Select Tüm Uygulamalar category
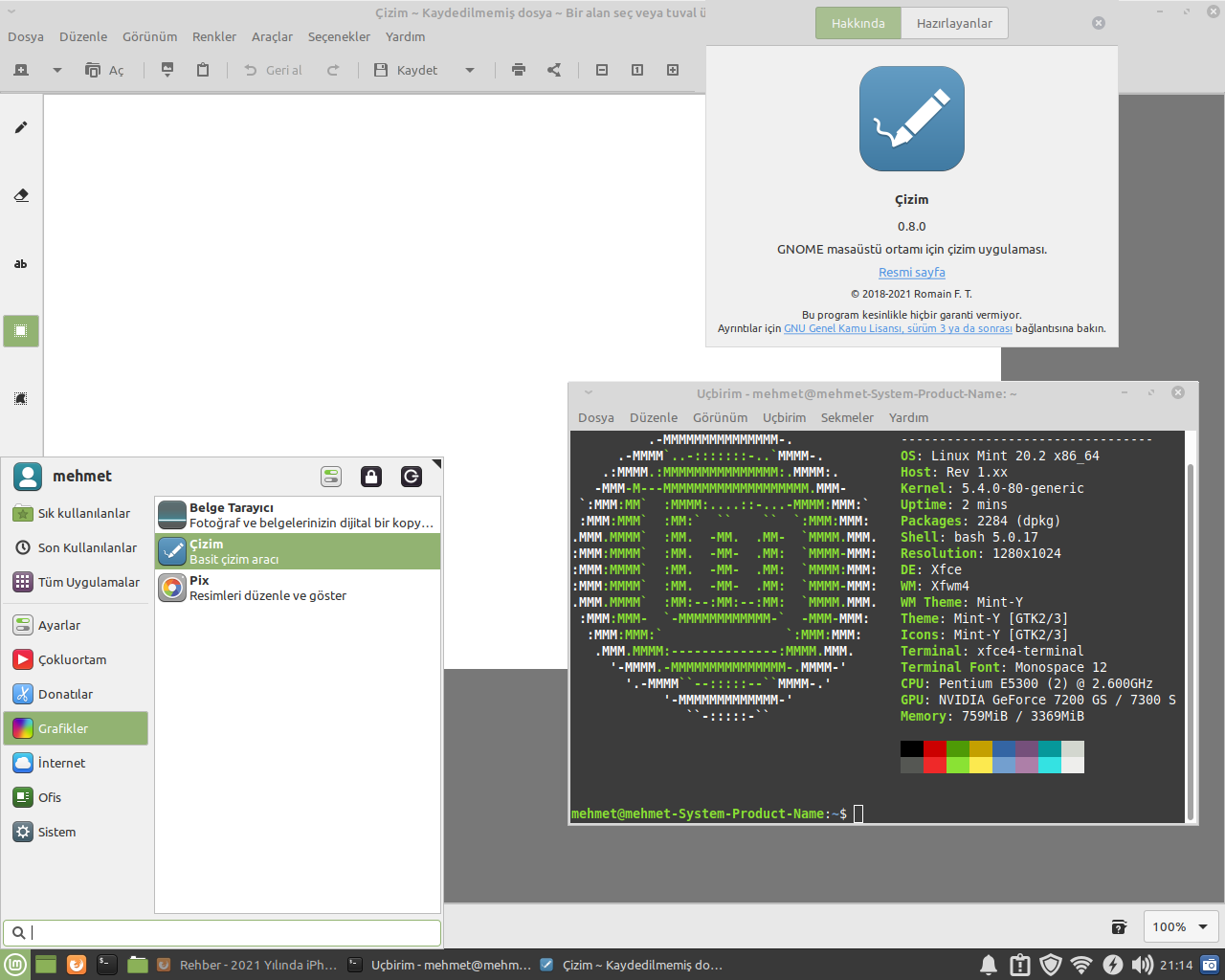 (76, 582)
